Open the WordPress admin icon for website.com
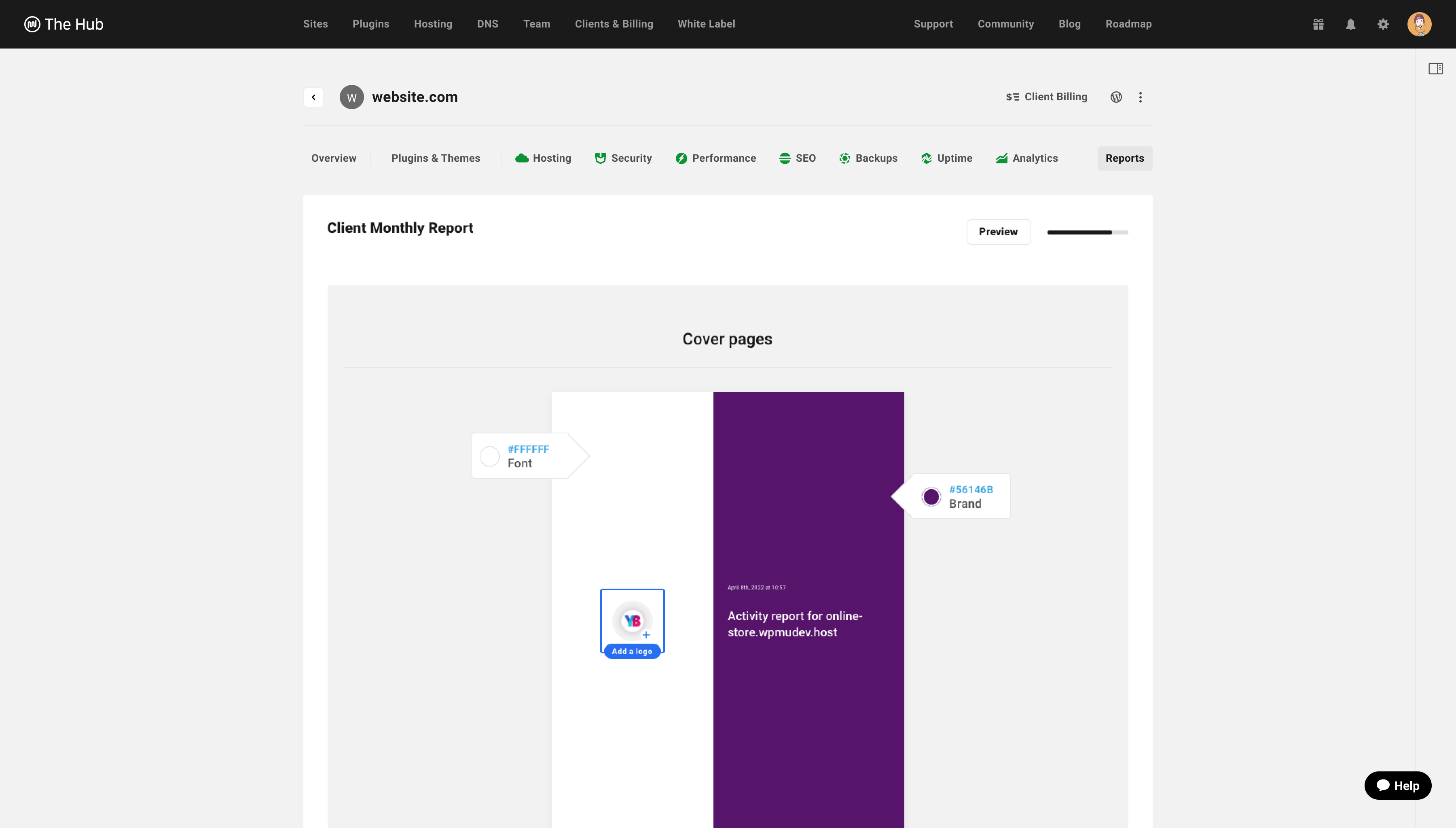Image resolution: width=1456 pixels, height=828 pixels. pyautogui.click(x=1116, y=97)
